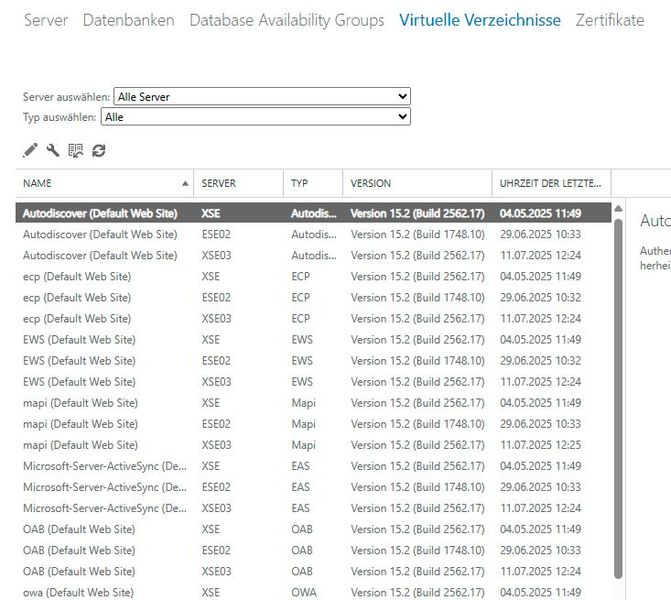671x600 pixels.
Task: Select Microsoft-Server-ActiveSync row for XSE
Action: 314,466
